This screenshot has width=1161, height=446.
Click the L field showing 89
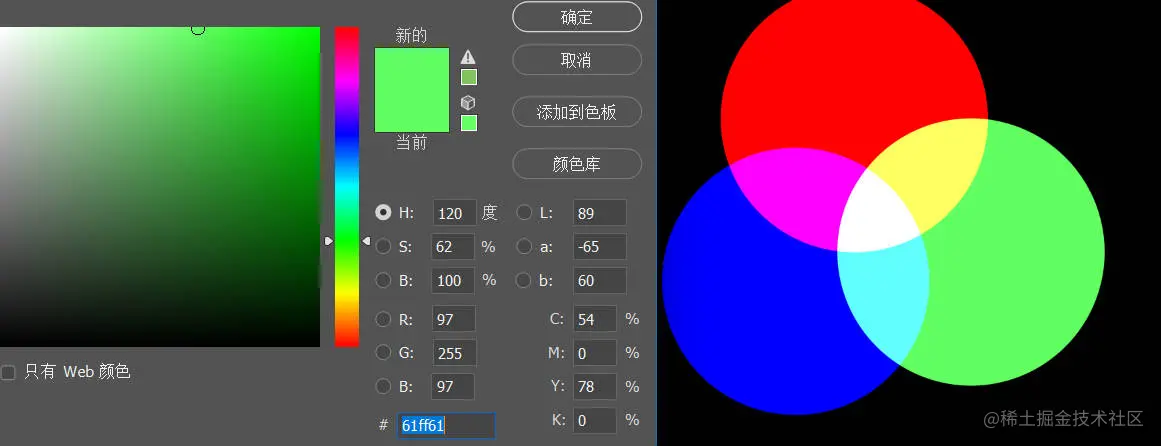[600, 213]
